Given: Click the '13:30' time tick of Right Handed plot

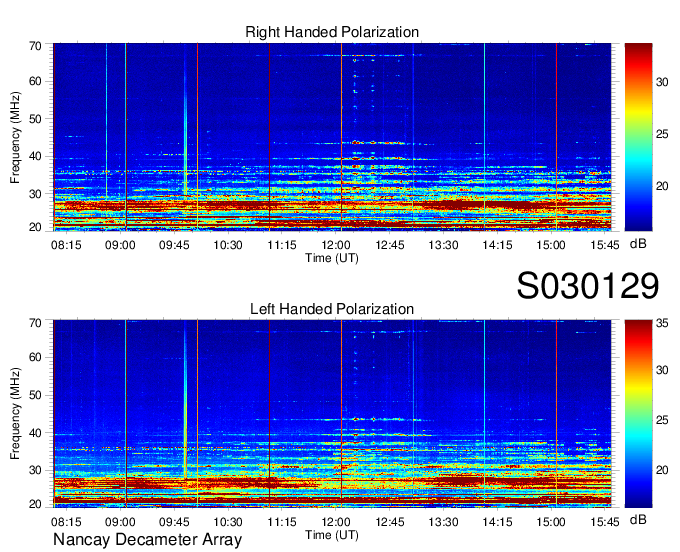Looking at the screenshot, I should (443, 245).
